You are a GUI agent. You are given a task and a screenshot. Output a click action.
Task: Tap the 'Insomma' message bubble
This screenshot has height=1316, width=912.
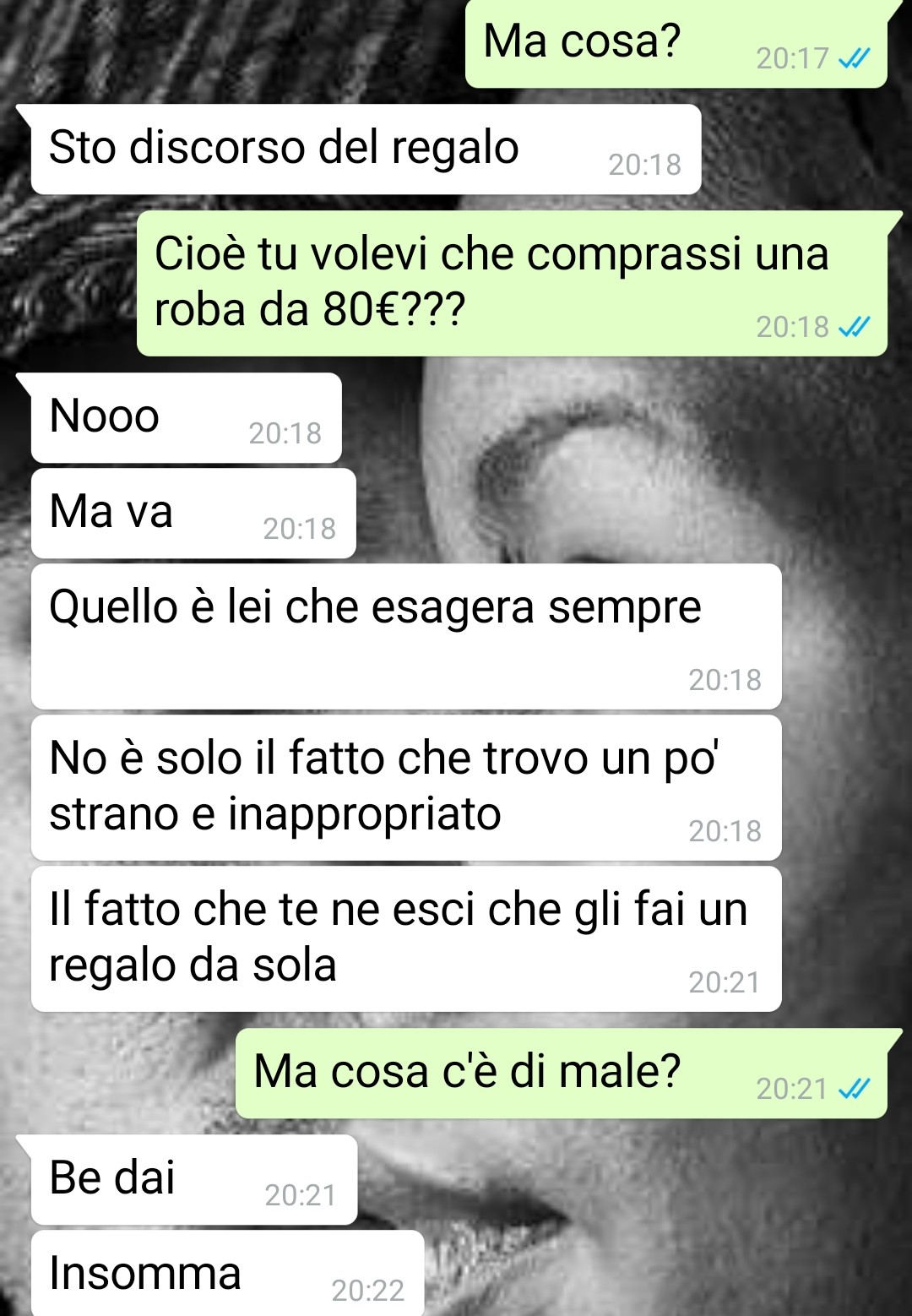coord(227,1273)
